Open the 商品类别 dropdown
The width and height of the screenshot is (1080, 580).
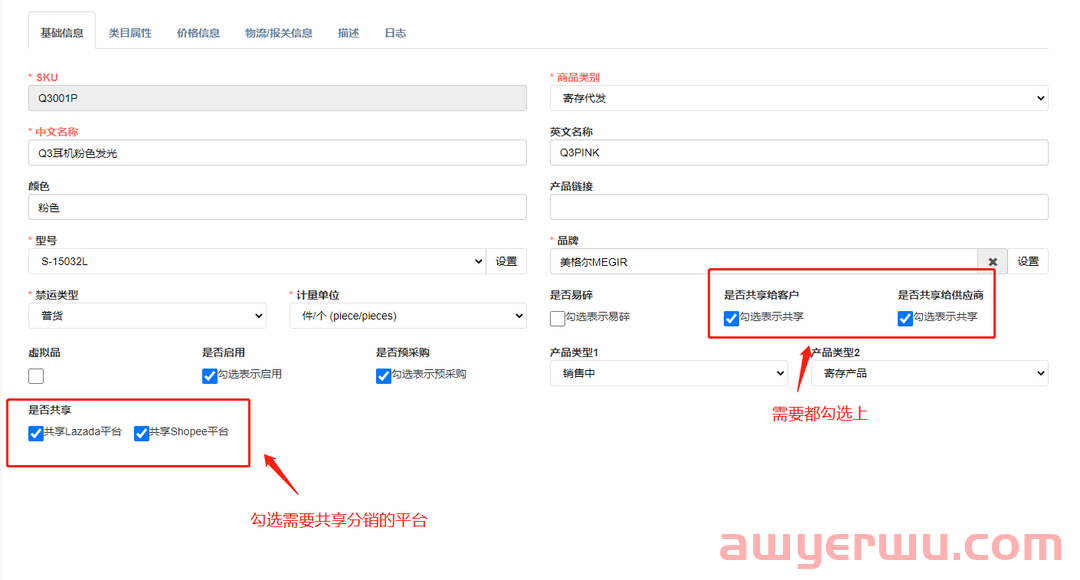point(798,98)
